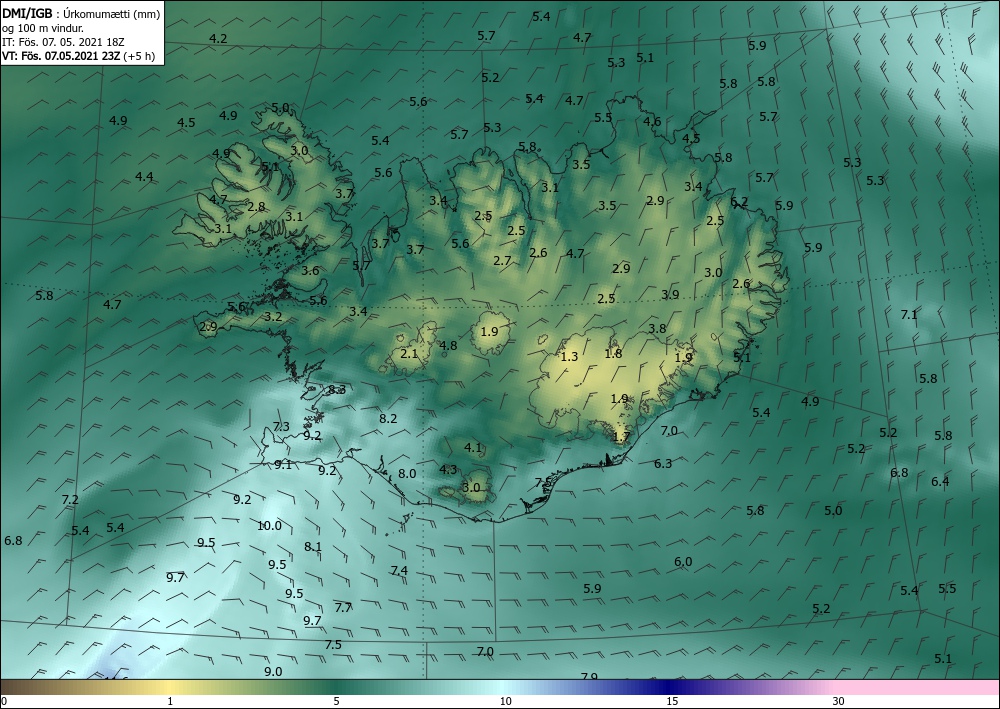Click the 7.4 precipitation value
1000x709 pixels.
point(399,571)
